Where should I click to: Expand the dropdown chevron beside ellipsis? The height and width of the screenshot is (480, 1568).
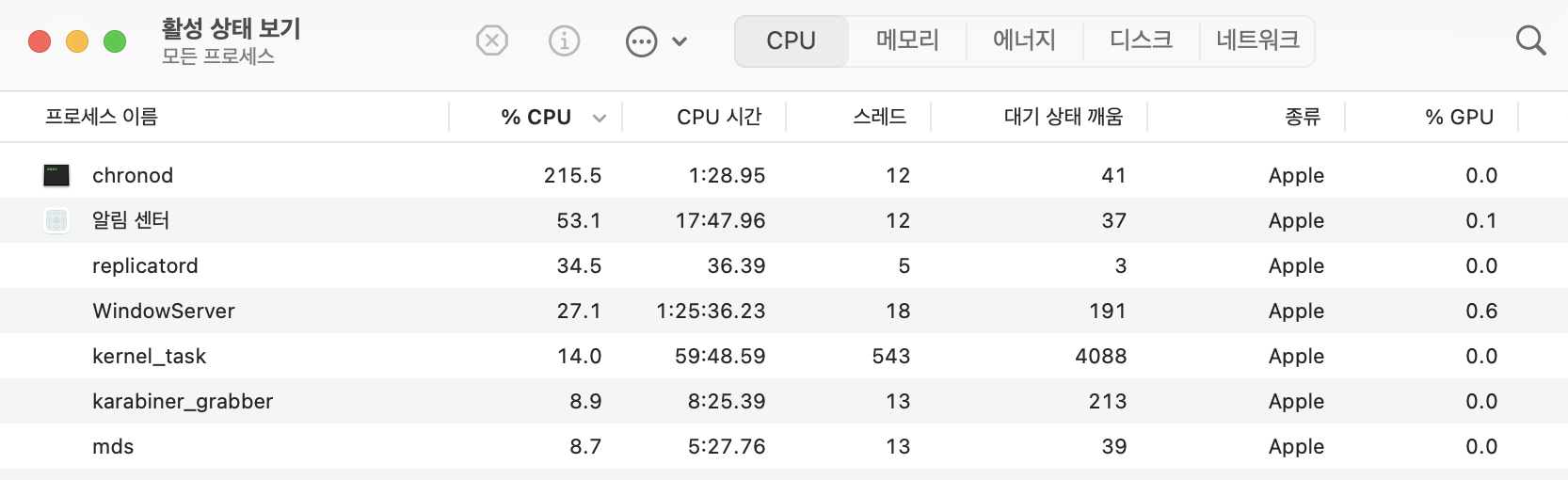click(x=680, y=41)
